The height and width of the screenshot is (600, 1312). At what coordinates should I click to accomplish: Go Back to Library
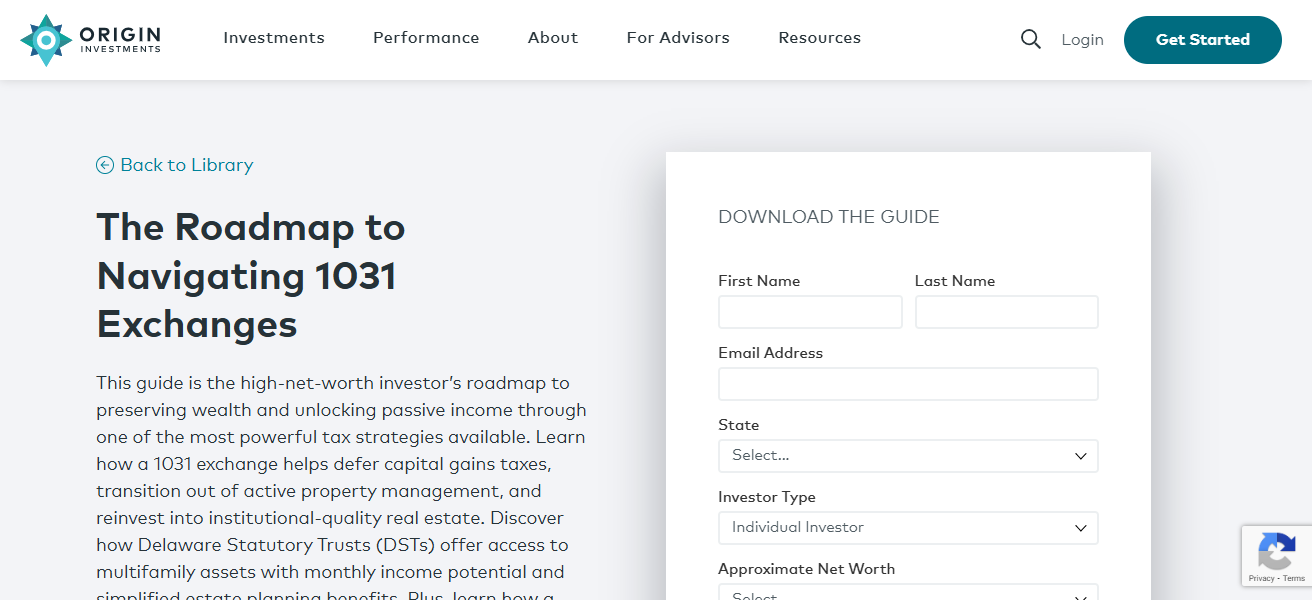(x=185, y=164)
